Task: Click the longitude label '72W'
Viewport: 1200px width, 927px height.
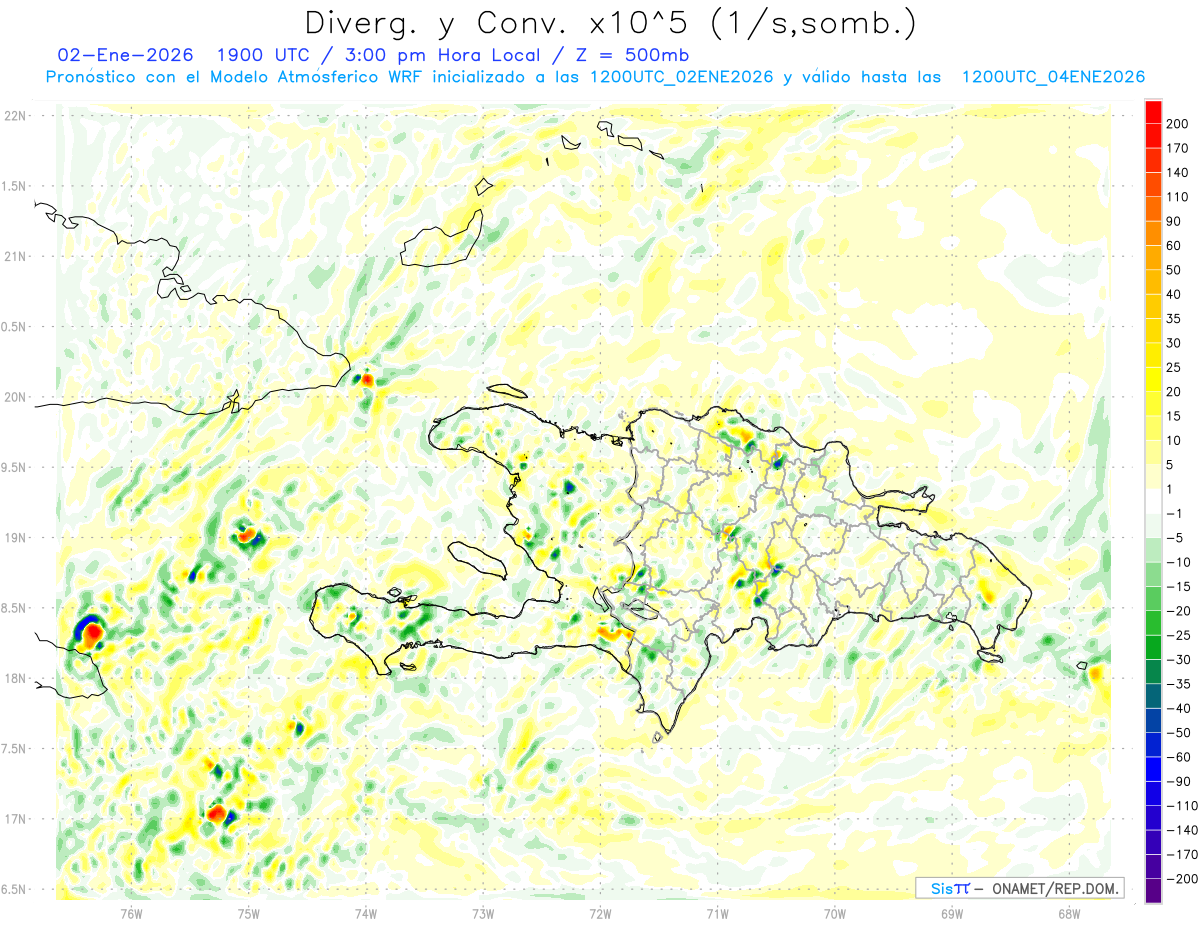Action: pos(600,912)
